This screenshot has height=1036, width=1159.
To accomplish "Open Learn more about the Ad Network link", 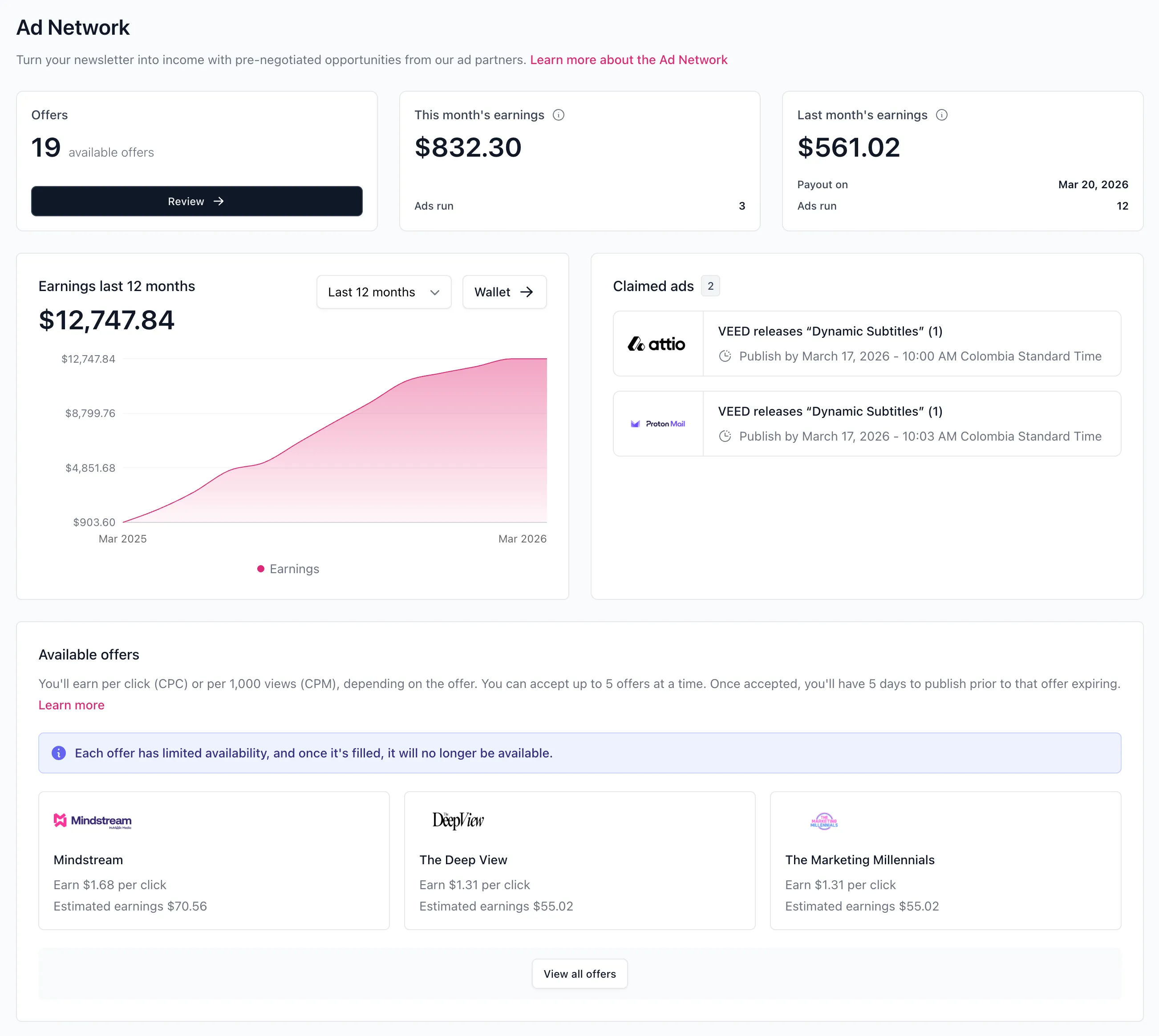I will click(628, 60).
